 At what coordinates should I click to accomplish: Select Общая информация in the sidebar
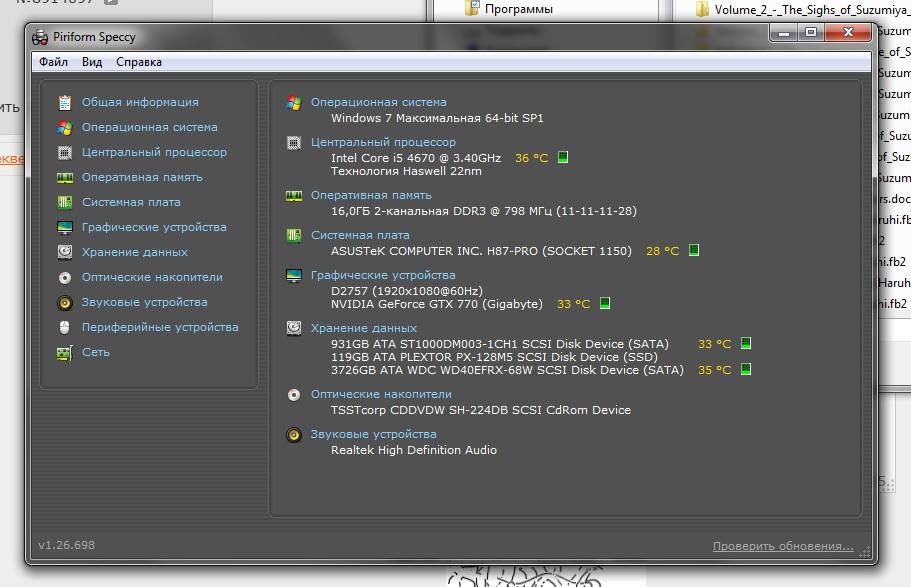pos(140,102)
